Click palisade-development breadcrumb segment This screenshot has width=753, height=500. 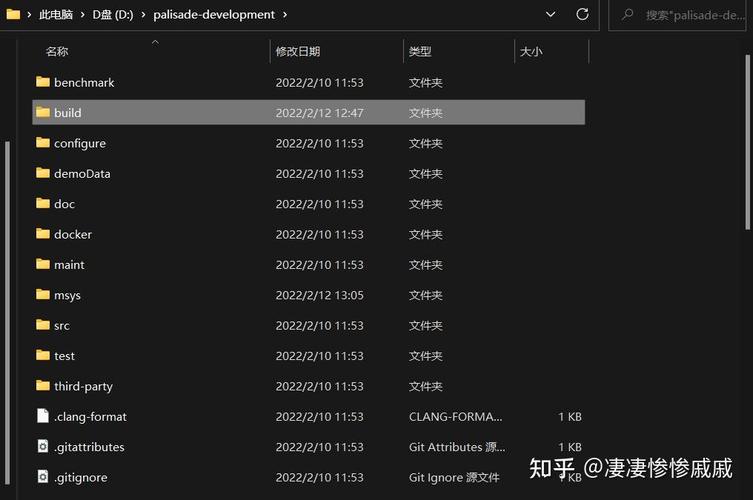tap(214, 15)
